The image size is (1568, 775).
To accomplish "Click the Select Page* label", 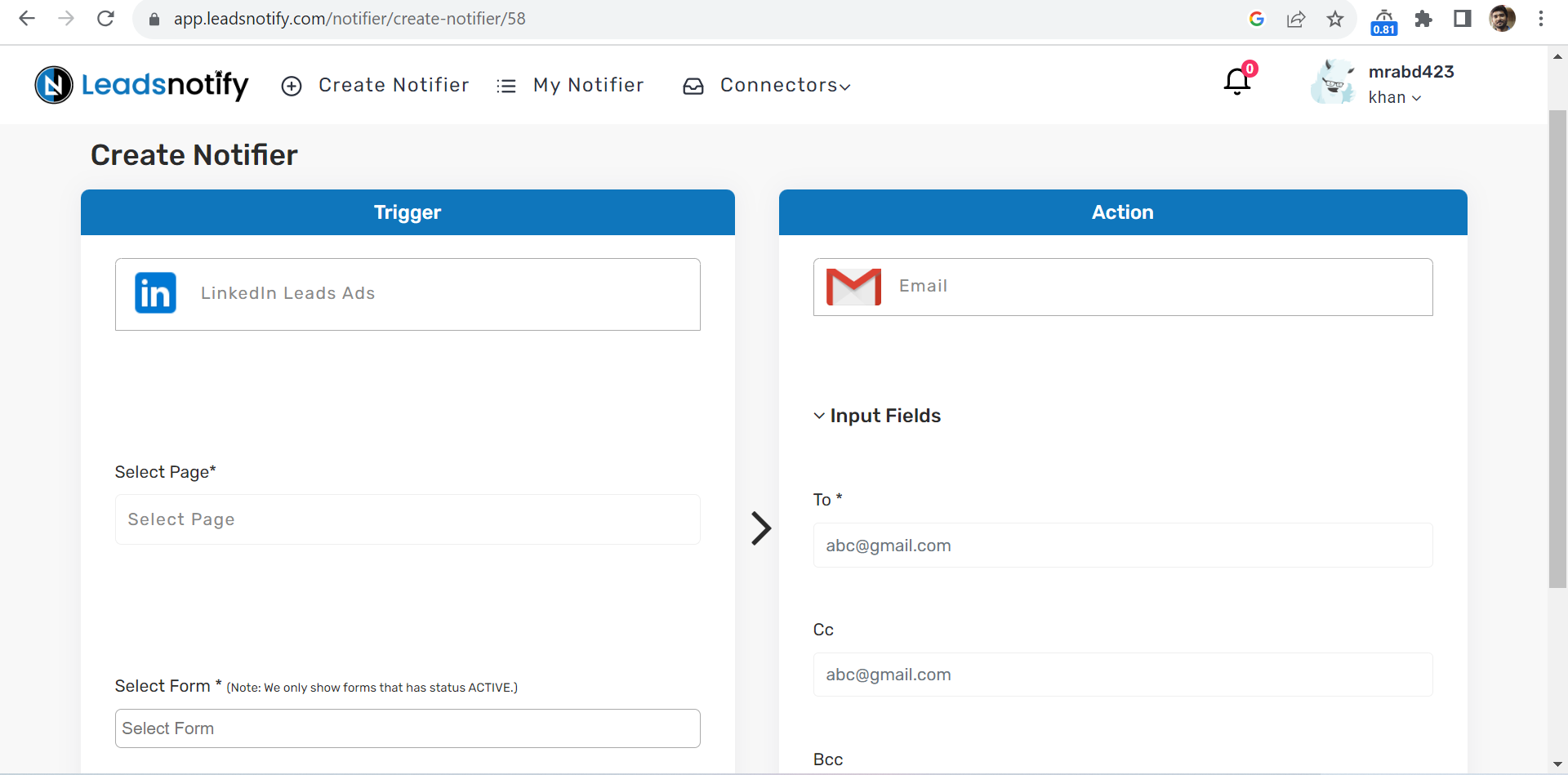I will [x=166, y=472].
